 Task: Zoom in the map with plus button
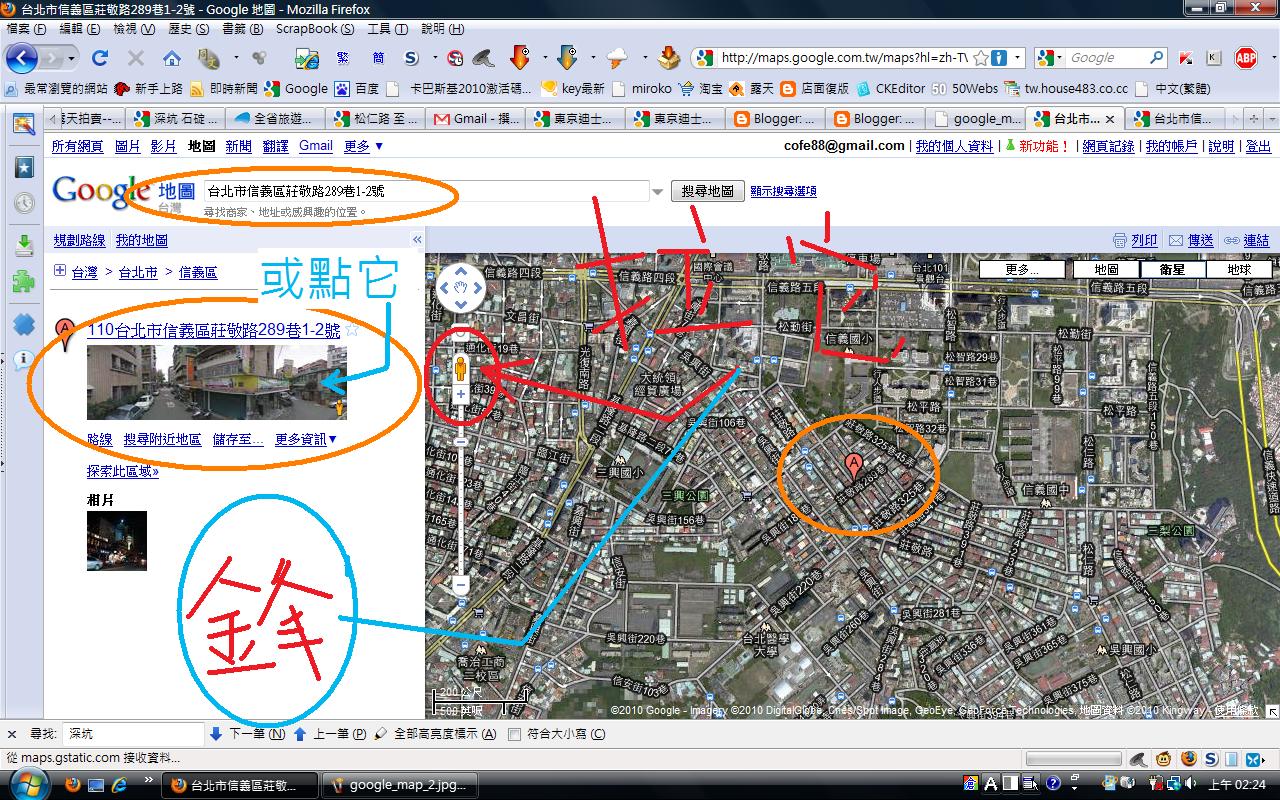tap(461, 395)
